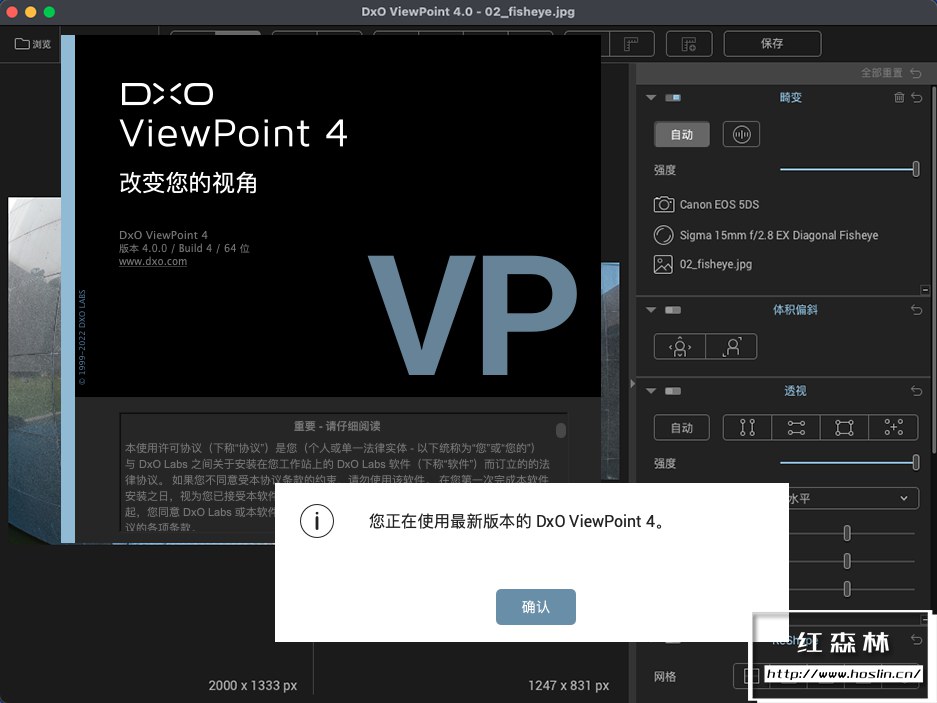Click 确认 in the update dialog
Viewport: 937px width, 703px height.
click(535, 607)
